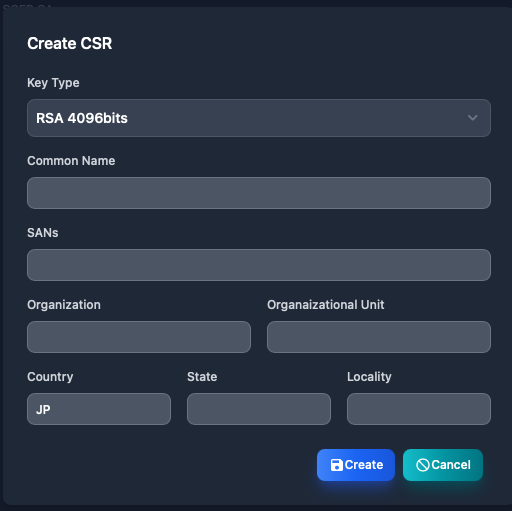The width and height of the screenshot is (512, 511).
Task: Click the Organaizational Unit label
Action: tap(326, 305)
